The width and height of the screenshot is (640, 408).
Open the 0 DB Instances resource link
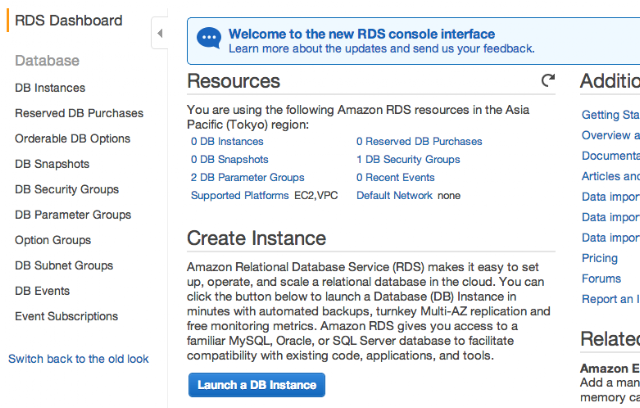227,142
